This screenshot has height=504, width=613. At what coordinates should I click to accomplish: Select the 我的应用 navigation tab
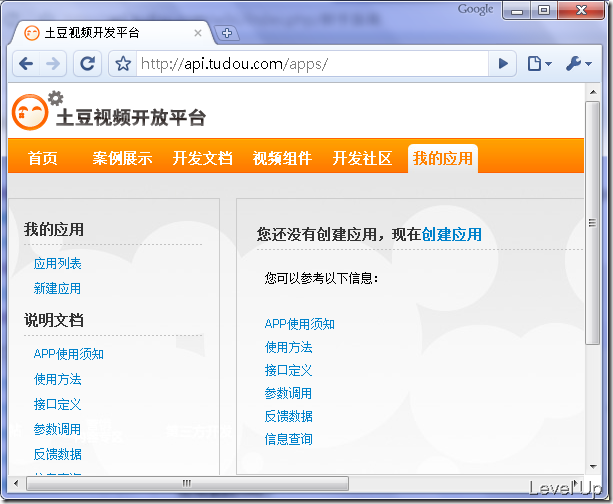[x=443, y=158]
